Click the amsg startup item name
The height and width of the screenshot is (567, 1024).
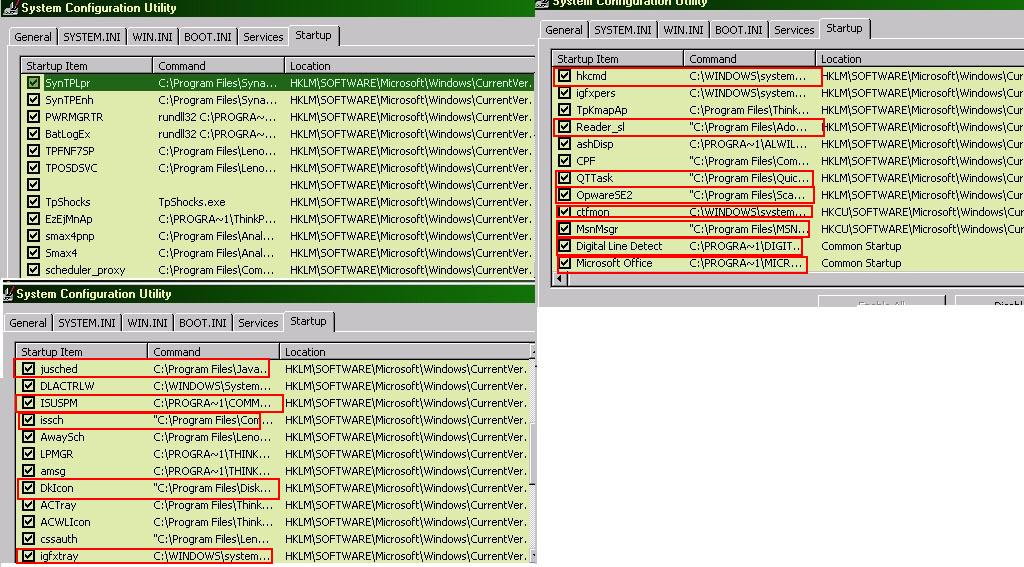coord(52,471)
